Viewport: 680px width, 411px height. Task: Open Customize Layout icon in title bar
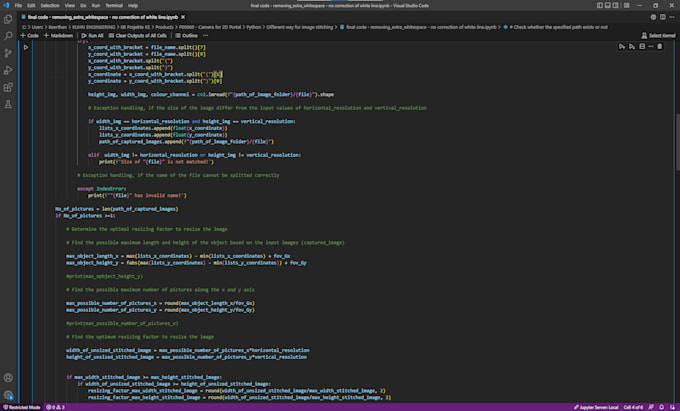click(x=627, y=6)
